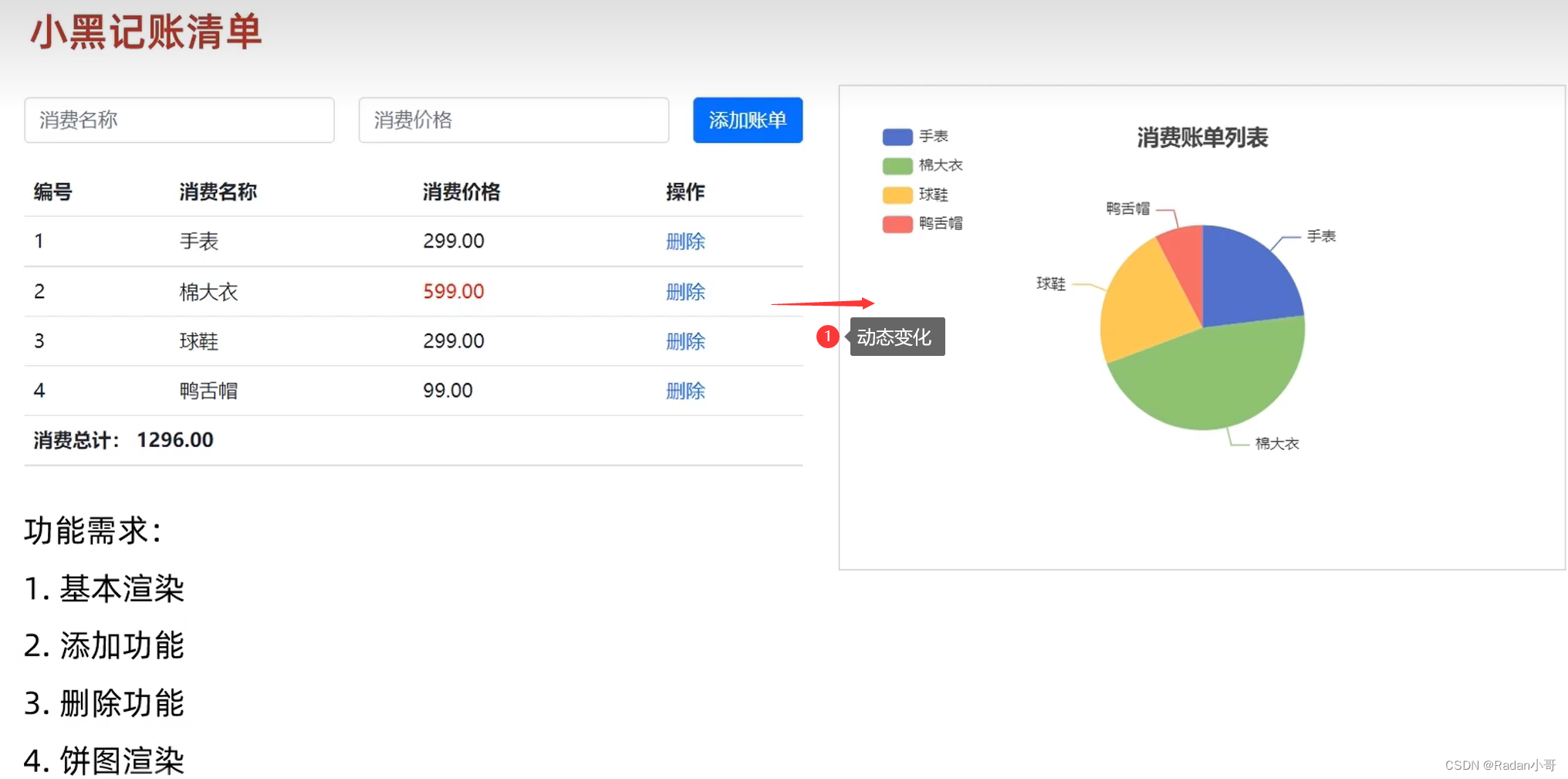Click the 99.00 price cell
This screenshot has height=779, width=1568.
pyautogui.click(x=448, y=391)
